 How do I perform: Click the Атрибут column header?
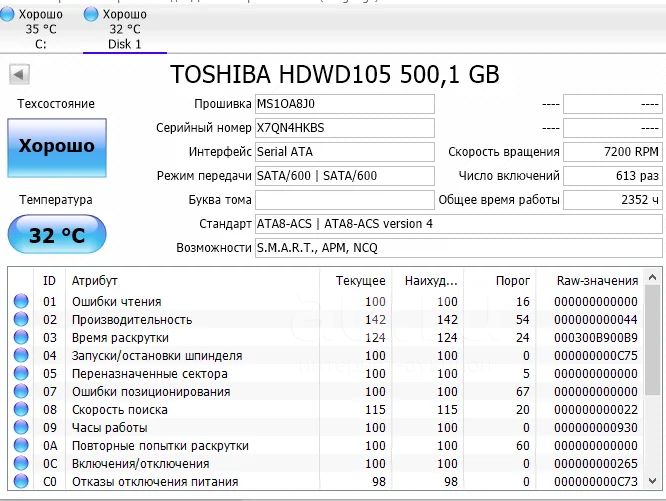pyautogui.click(x=192, y=281)
